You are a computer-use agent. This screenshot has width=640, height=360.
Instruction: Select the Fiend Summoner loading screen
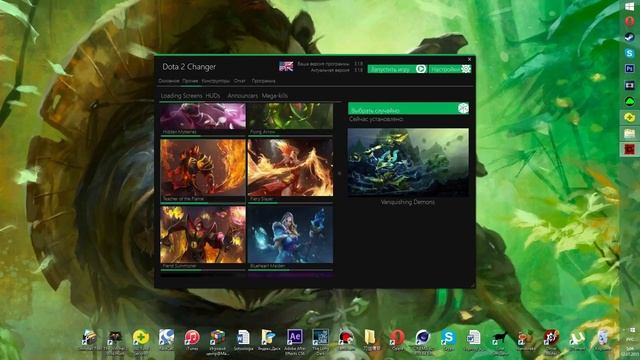(203, 238)
